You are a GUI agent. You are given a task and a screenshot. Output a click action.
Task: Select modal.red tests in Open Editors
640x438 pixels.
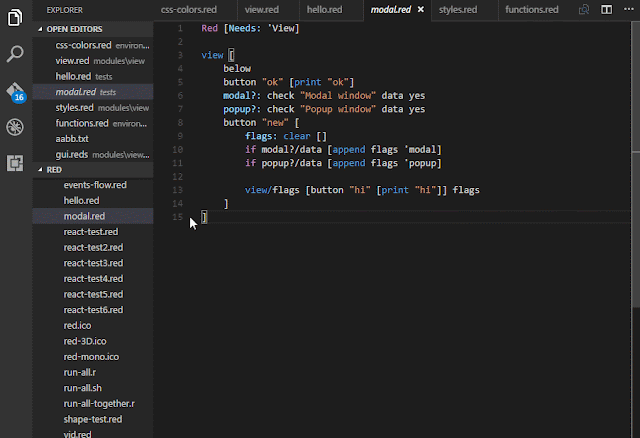point(93,92)
